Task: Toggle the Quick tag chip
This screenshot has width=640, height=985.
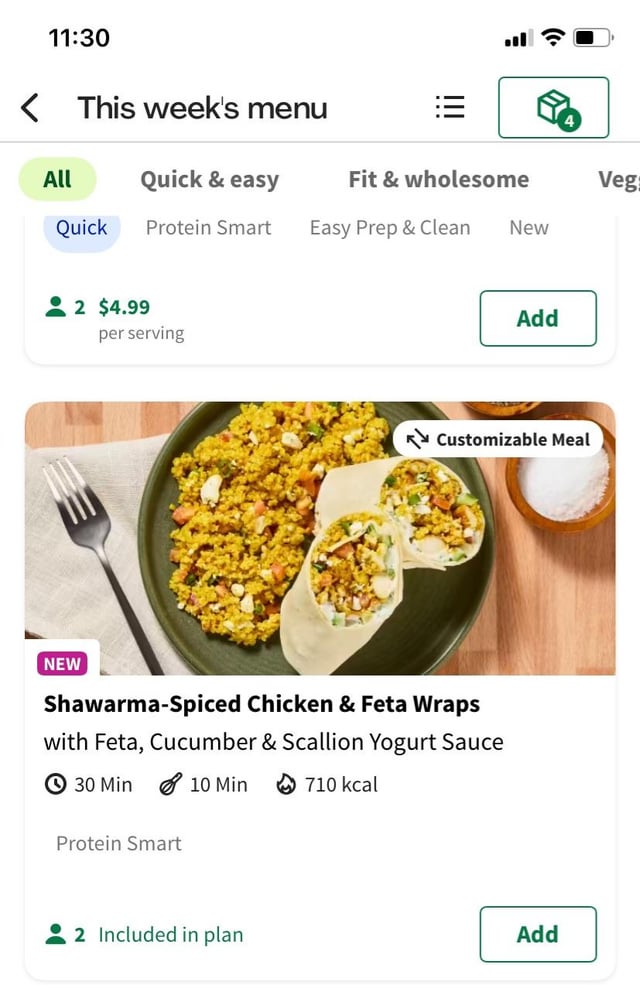Action: tap(81, 228)
